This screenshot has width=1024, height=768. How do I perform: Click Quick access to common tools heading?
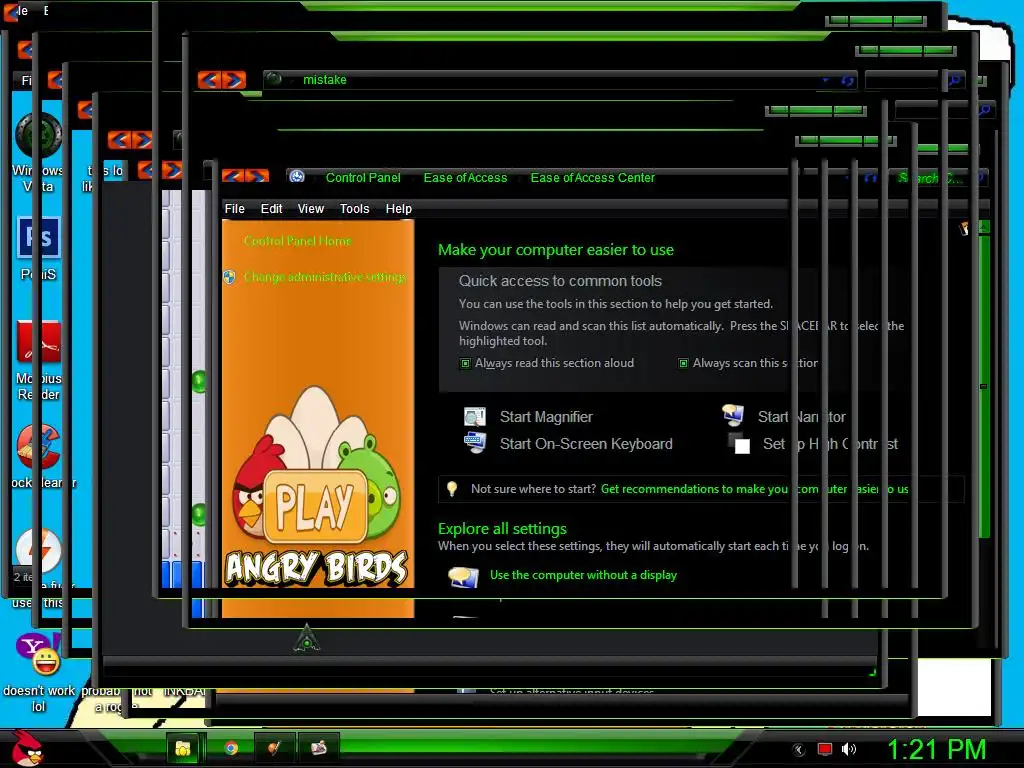pyautogui.click(x=560, y=281)
